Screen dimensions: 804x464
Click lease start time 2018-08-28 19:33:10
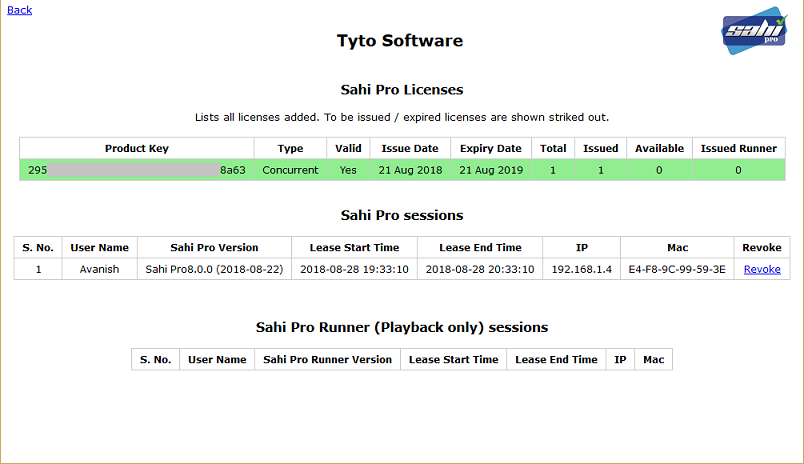(x=354, y=269)
